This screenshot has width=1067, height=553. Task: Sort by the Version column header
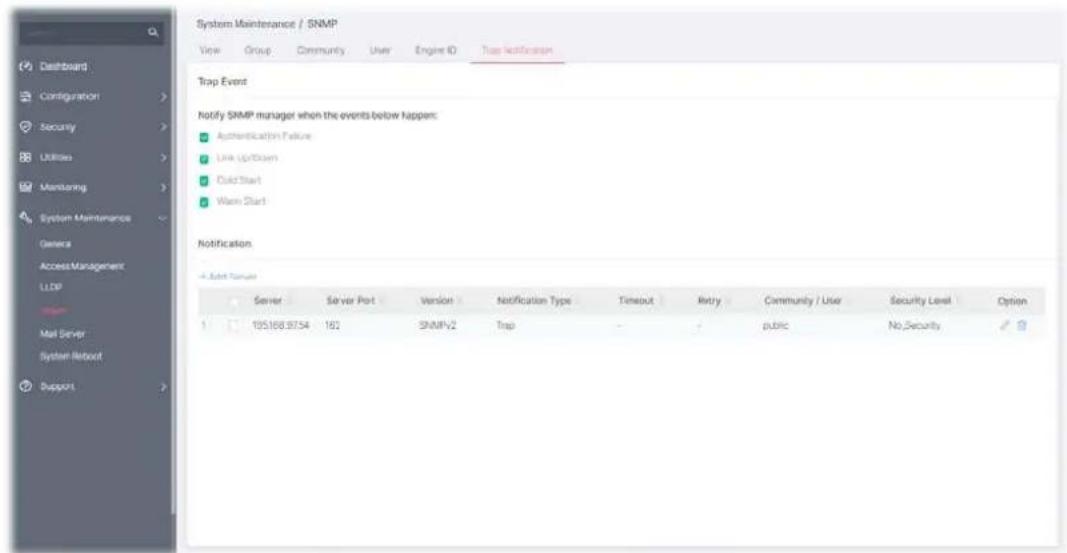point(436,301)
